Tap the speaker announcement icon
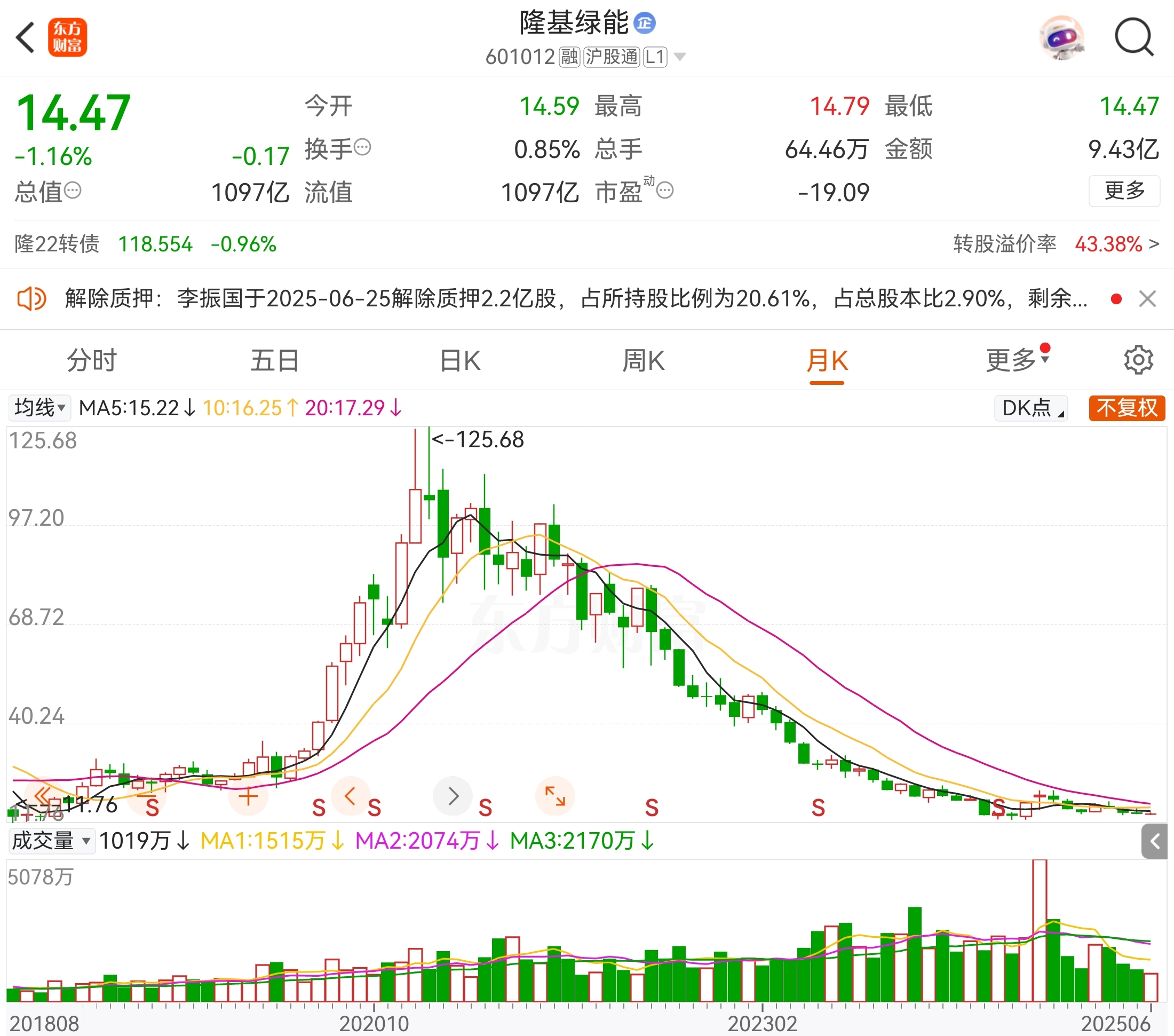The width and height of the screenshot is (1174, 1036). coord(31,299)
